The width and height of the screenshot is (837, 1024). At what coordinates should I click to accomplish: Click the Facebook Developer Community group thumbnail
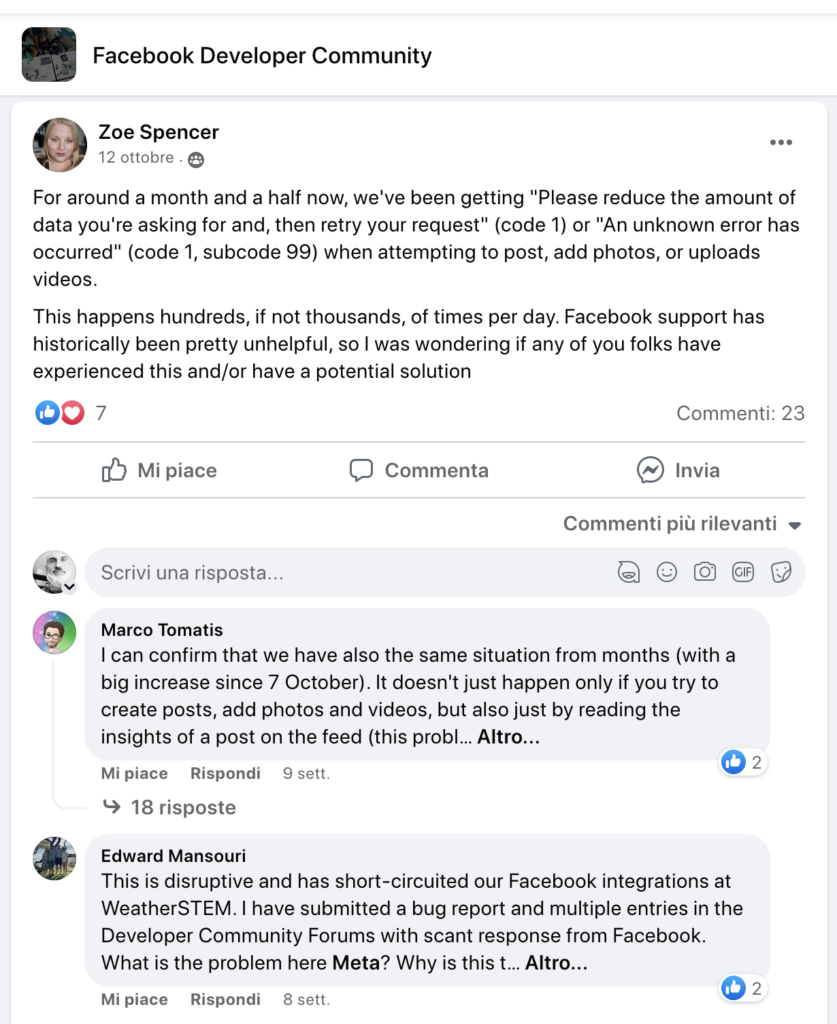tap(48, 55)
